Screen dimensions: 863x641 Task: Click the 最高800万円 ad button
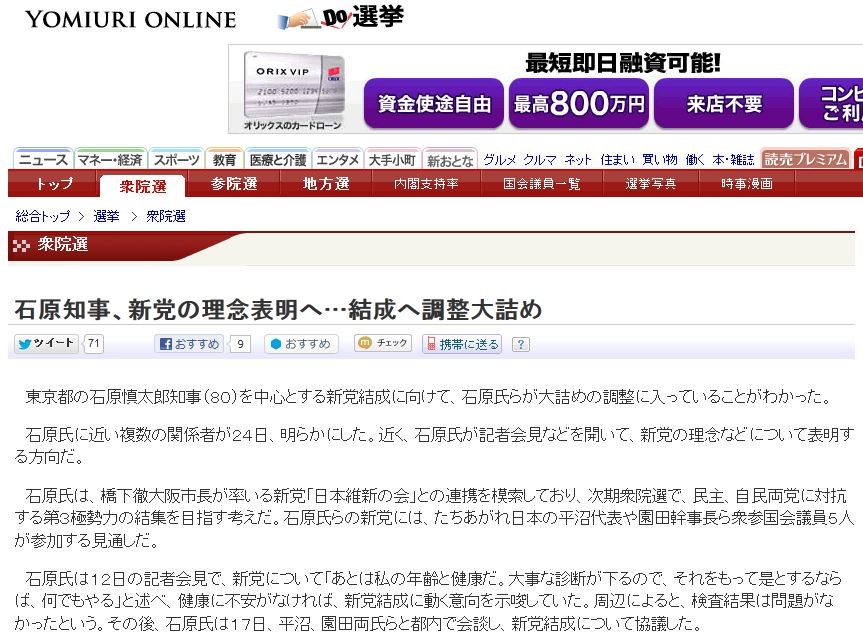(578, 103)
